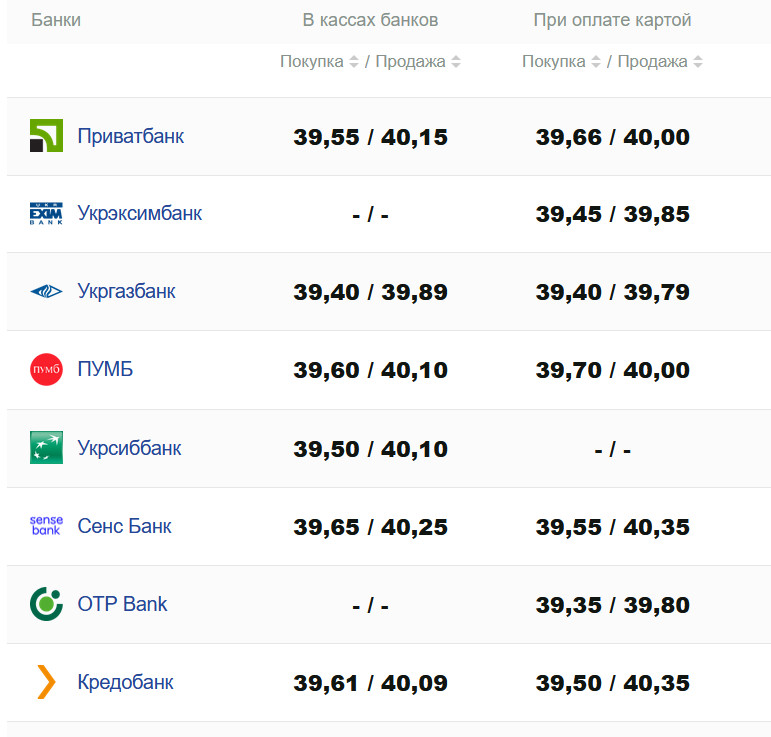Open the Кредобанк bank link
Image resolution: width=771 pixels, height=737 pixels.
pos(125,682)
